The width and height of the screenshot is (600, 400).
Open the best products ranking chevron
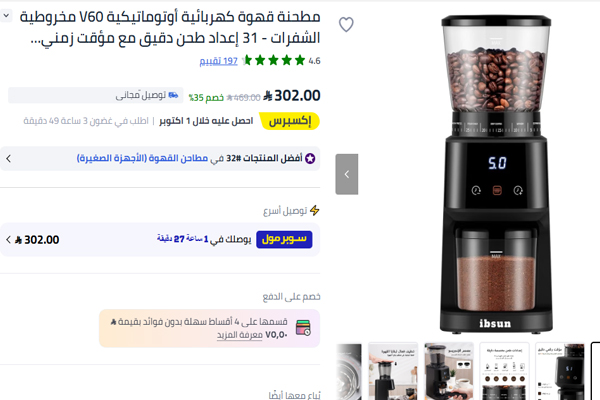click(9, 158)
